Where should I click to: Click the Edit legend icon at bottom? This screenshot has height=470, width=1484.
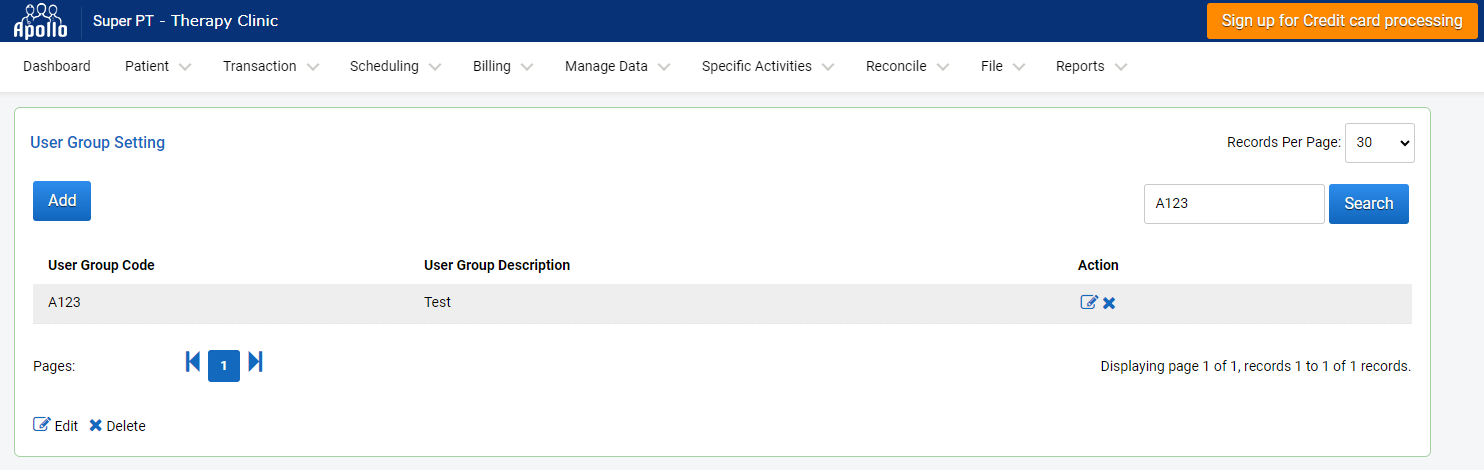coord(41,425)
